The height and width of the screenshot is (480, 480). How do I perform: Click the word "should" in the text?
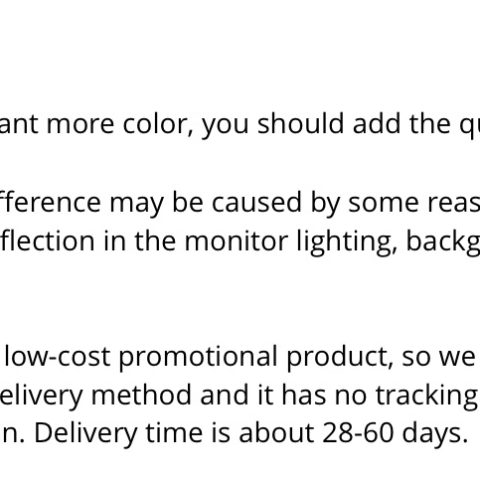point(301,123)
